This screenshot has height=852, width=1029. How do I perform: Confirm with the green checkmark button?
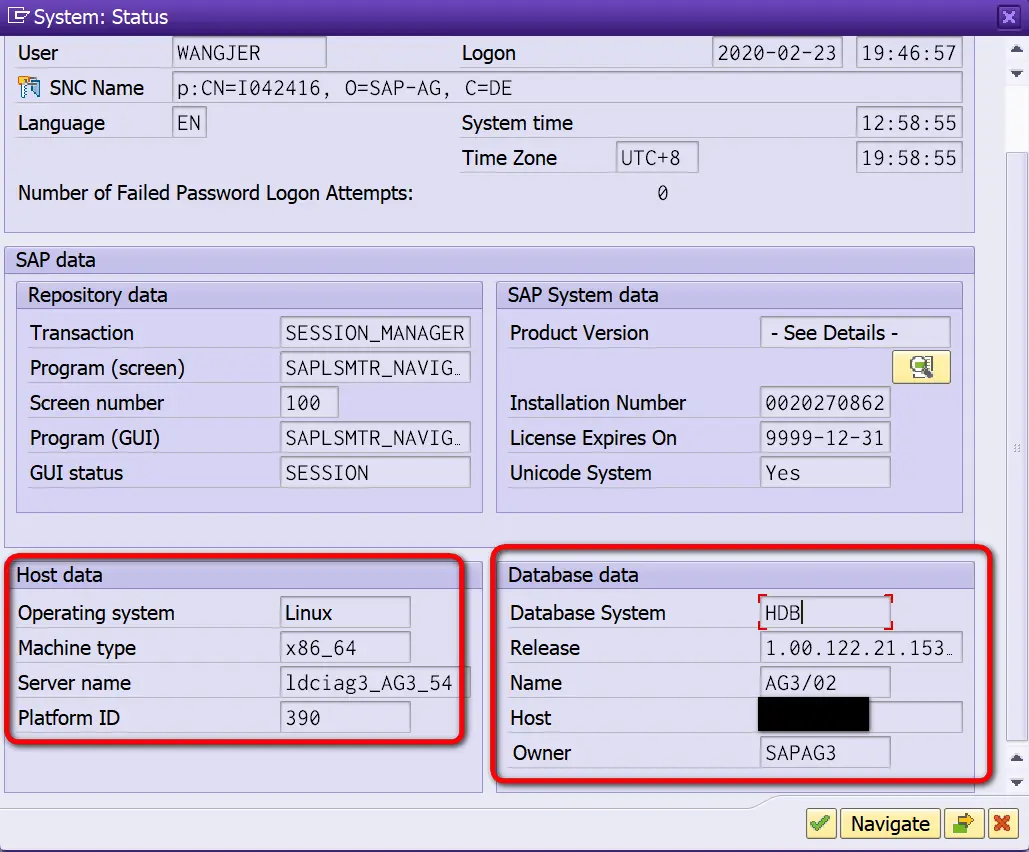click(x=820, y=823)
